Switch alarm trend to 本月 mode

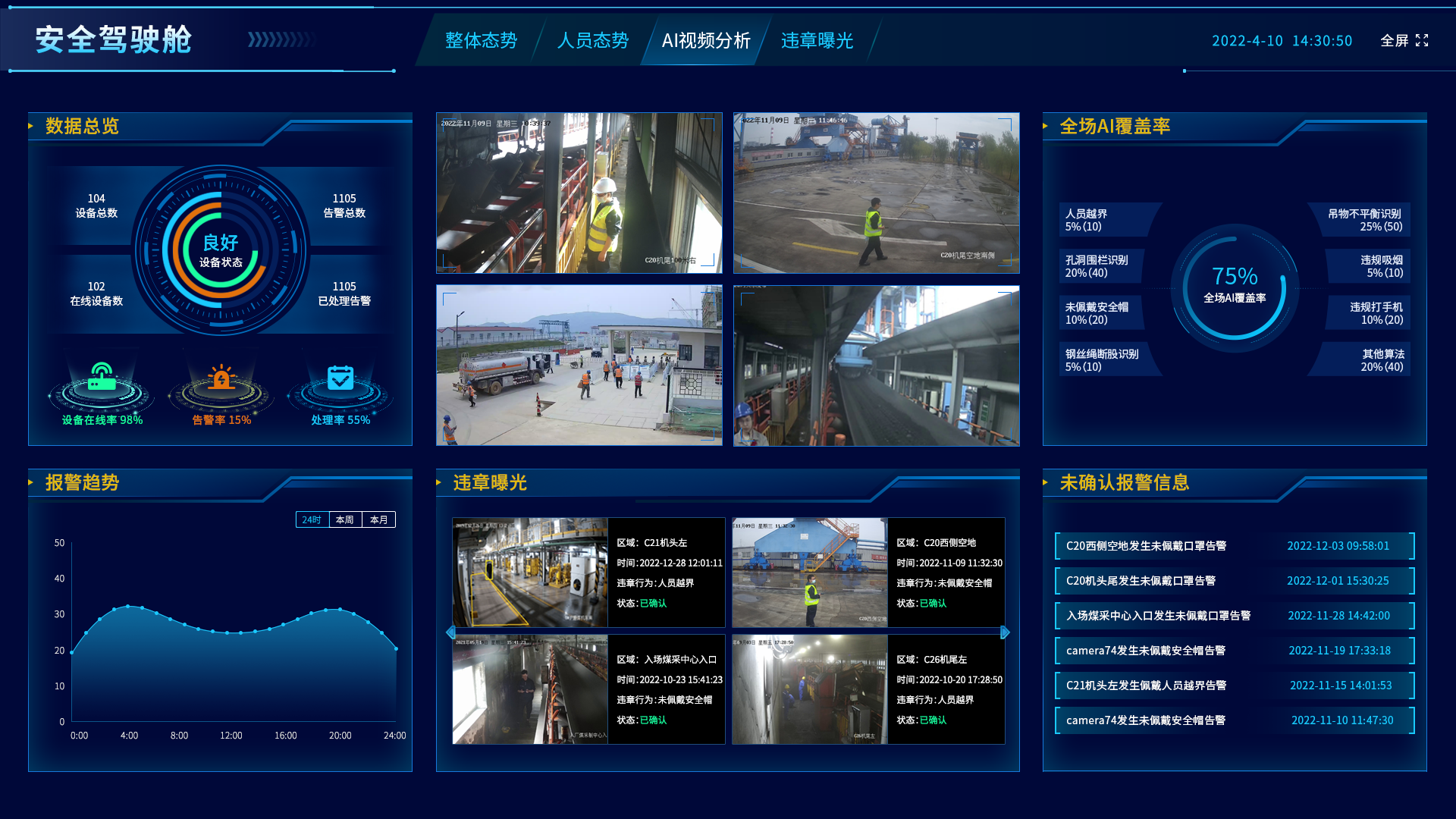(x=377, y=519)
